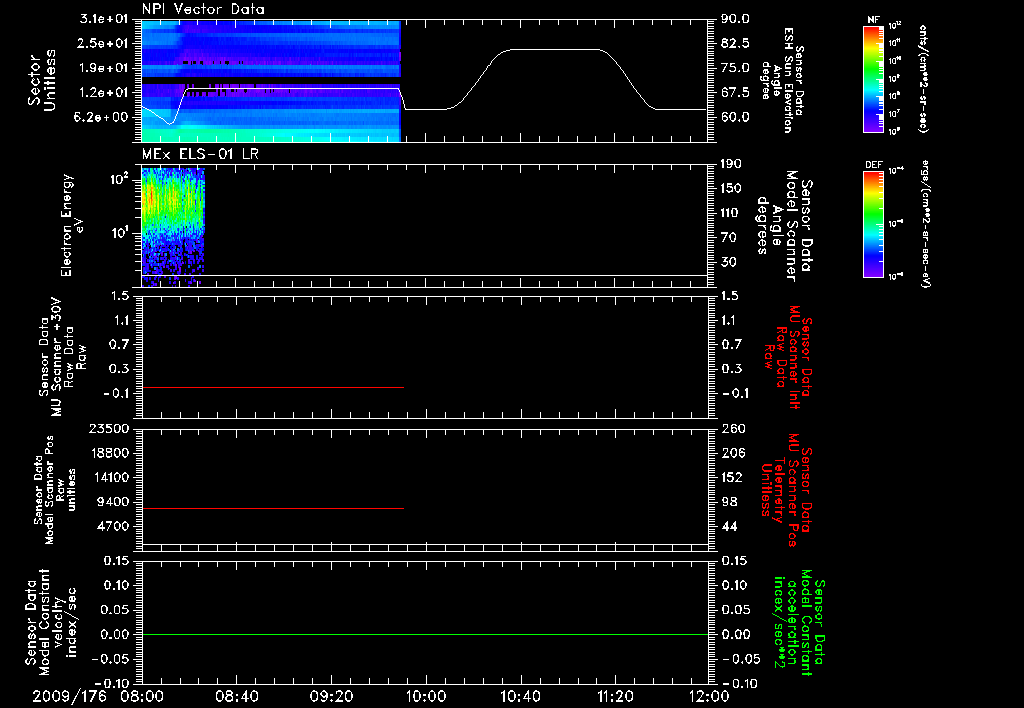Click the NPI sector spectrogram data

point(271,81)
